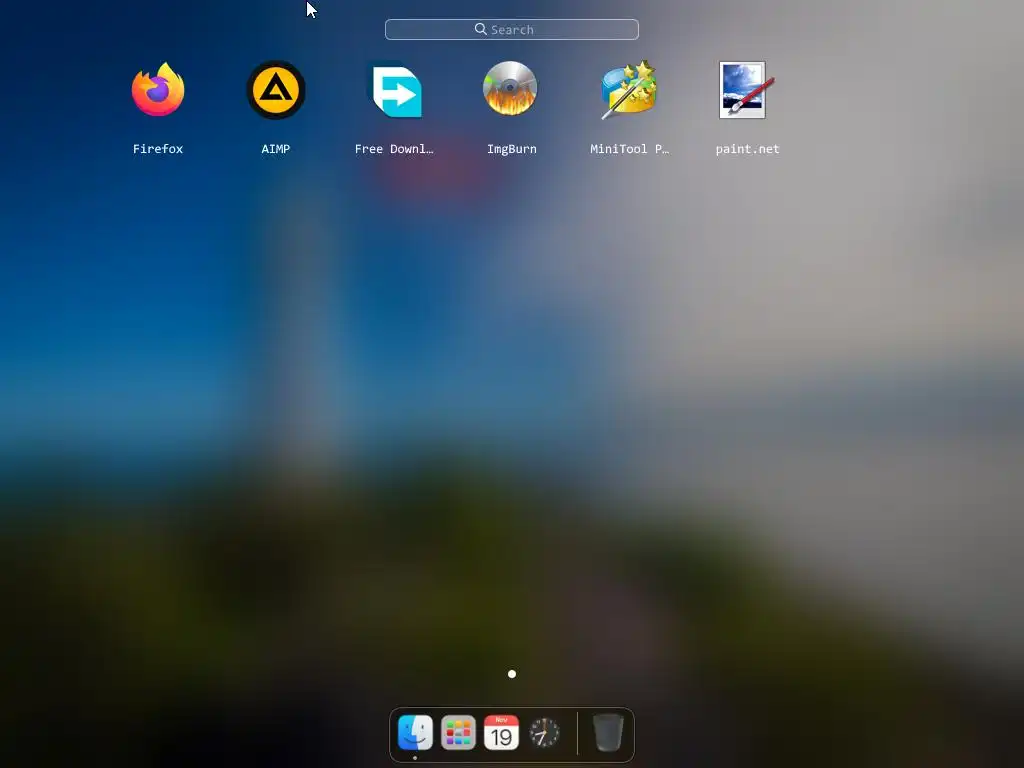Launch the AIMP music player icon

[x=276, y=90]
